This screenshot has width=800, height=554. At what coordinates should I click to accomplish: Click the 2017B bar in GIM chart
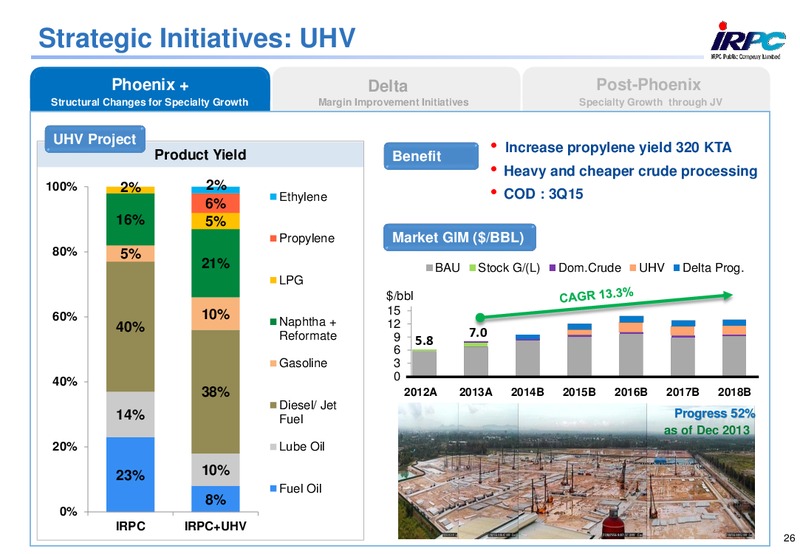[683, 348]
